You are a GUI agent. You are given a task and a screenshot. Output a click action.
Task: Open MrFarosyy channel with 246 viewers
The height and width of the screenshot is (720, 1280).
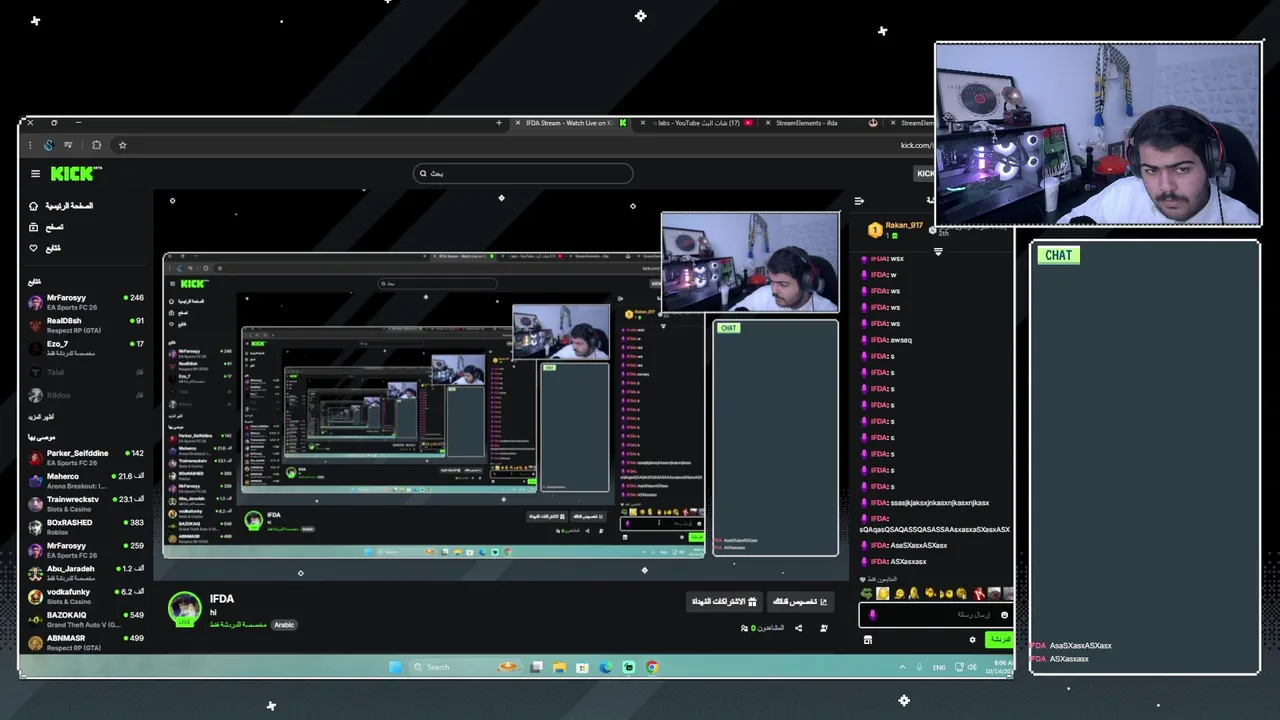[86, 302]
